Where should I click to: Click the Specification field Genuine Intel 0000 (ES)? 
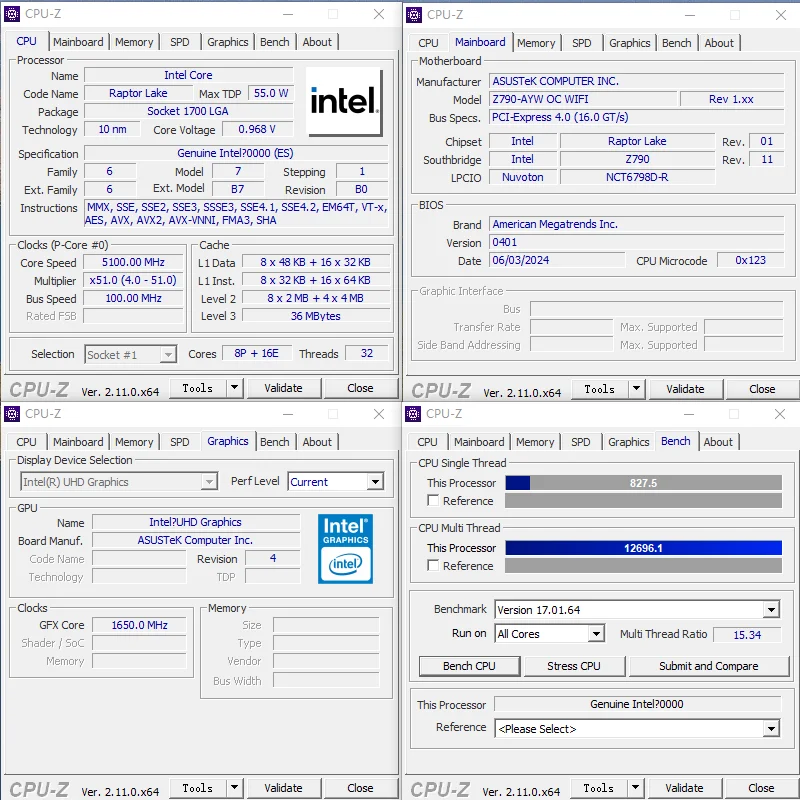click(x=235, y=153)
